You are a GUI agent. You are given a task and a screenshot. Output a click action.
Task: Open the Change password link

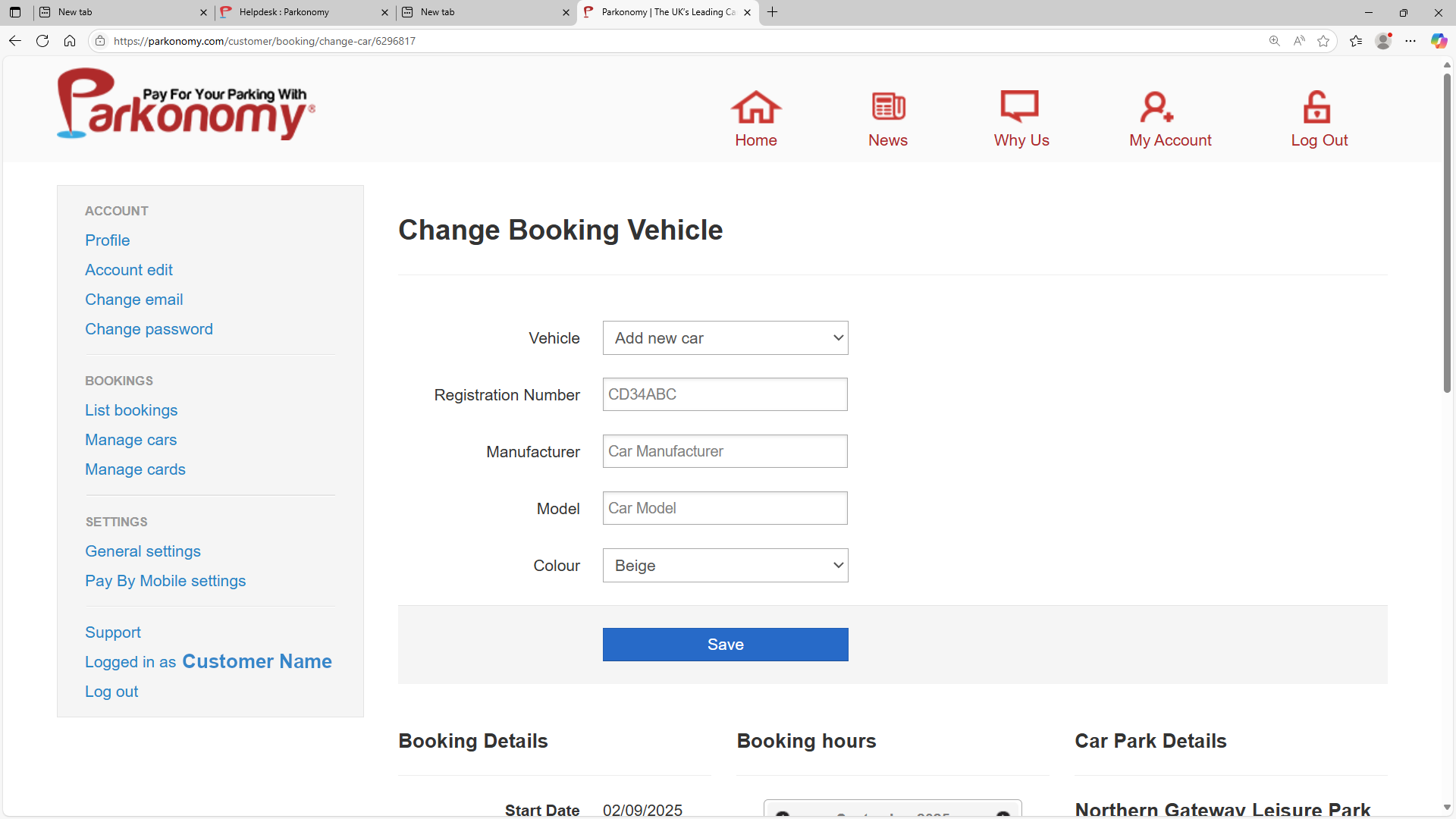(x=149, y=329)
